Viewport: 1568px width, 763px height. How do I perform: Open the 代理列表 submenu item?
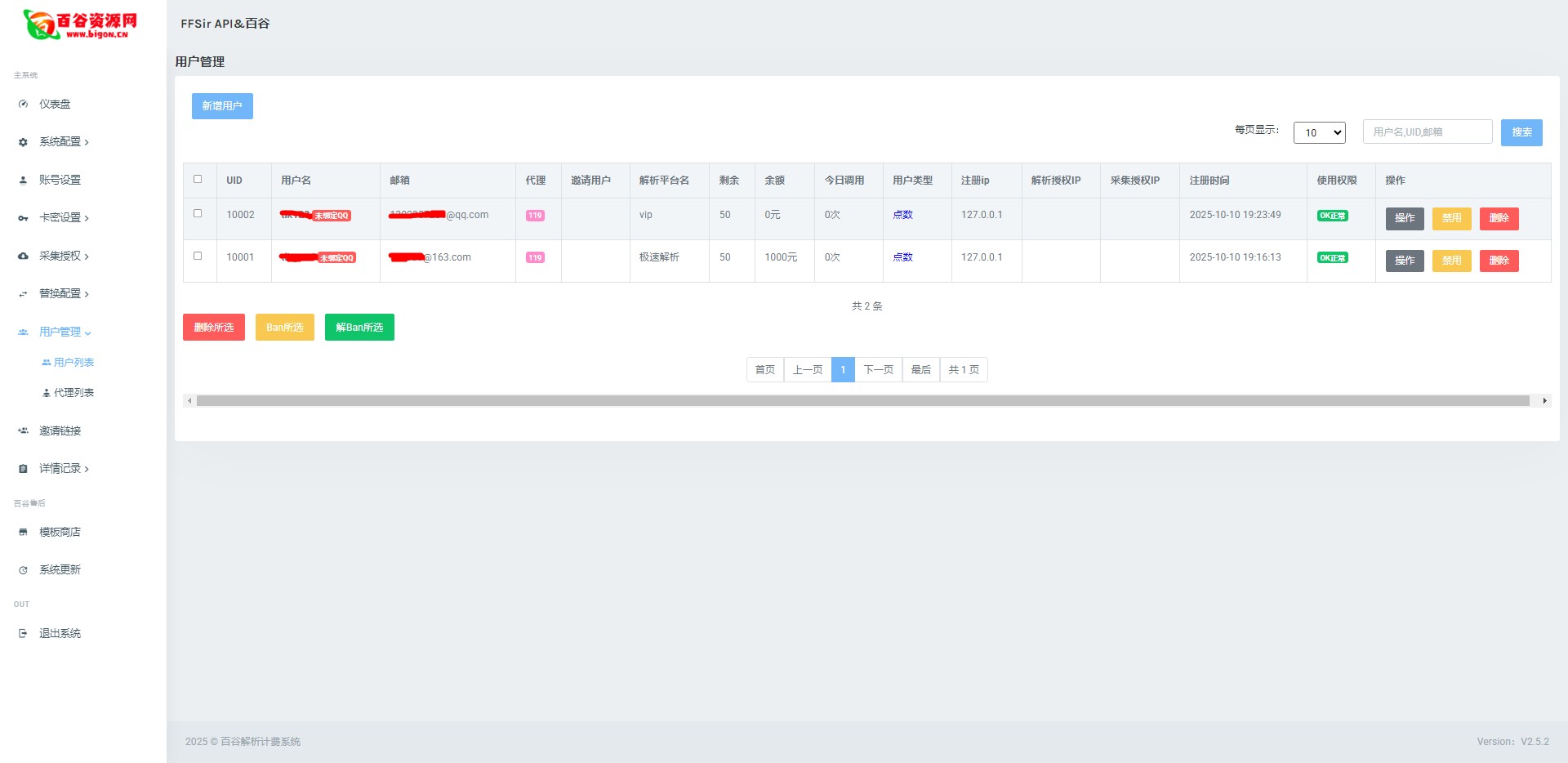73,393
